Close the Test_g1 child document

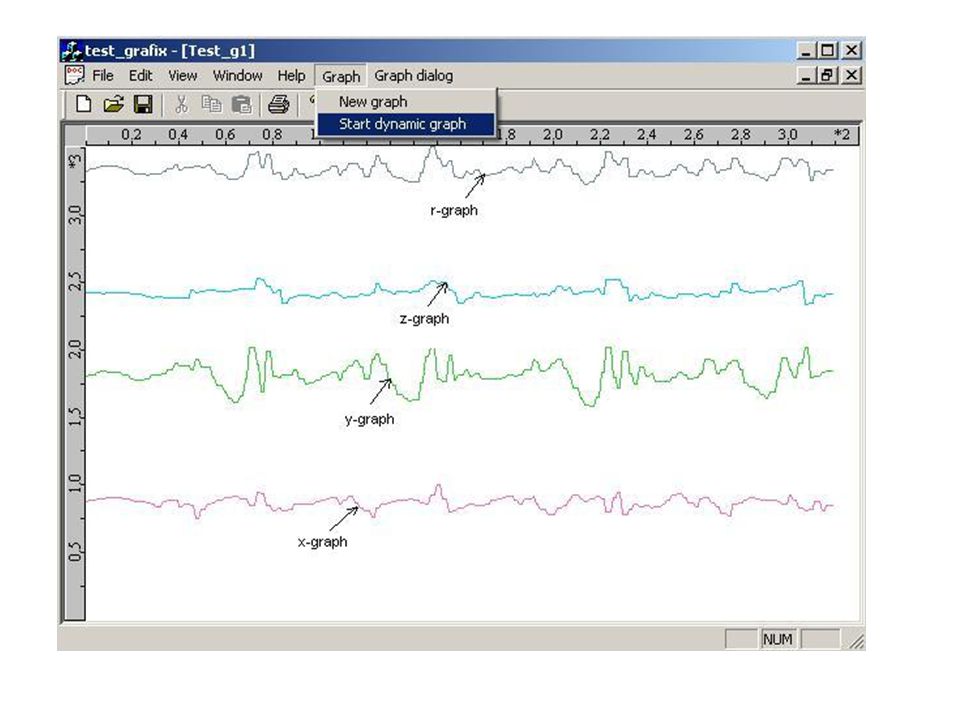851,75
